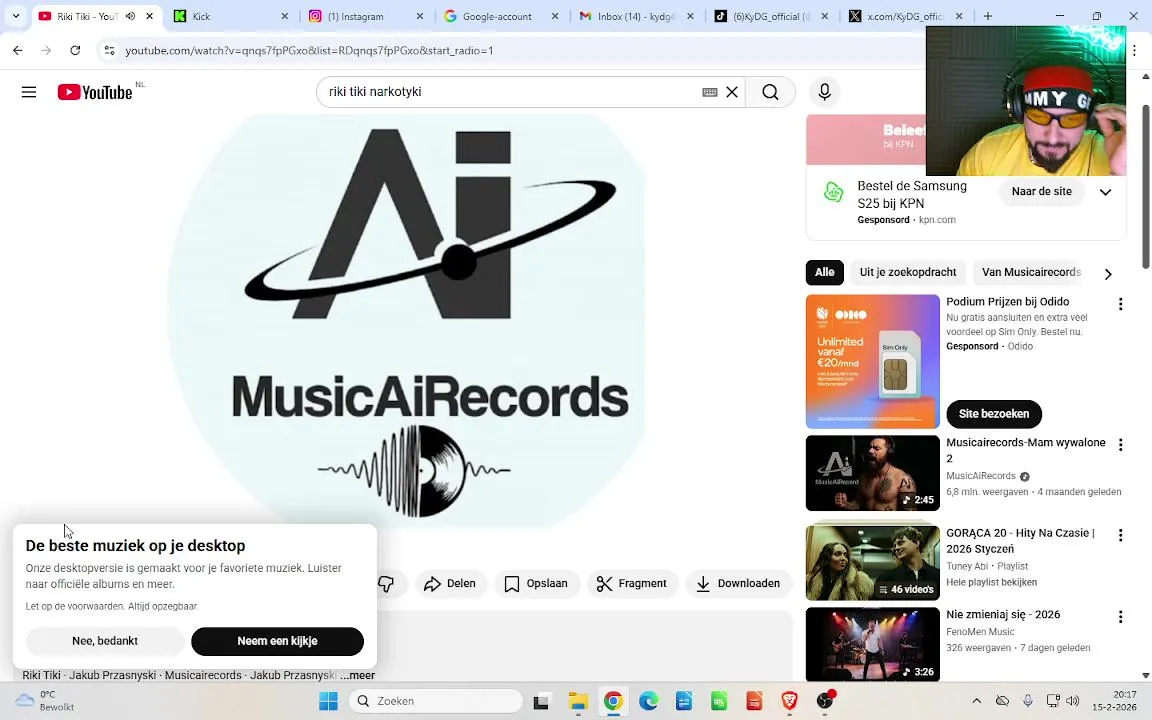This screenshot has height=720, width=1152.
Task: Accept popup via Neem een kijkje
Action: click(278, 641)
